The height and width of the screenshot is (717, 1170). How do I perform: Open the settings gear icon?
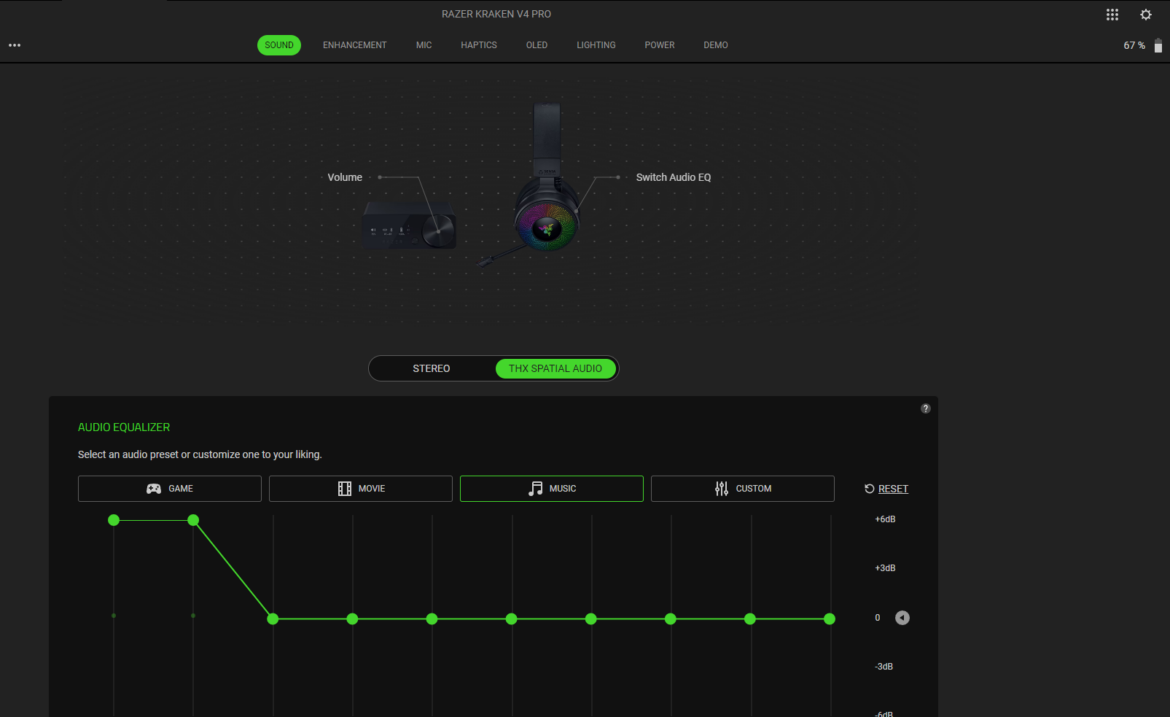click(1146, 15)
